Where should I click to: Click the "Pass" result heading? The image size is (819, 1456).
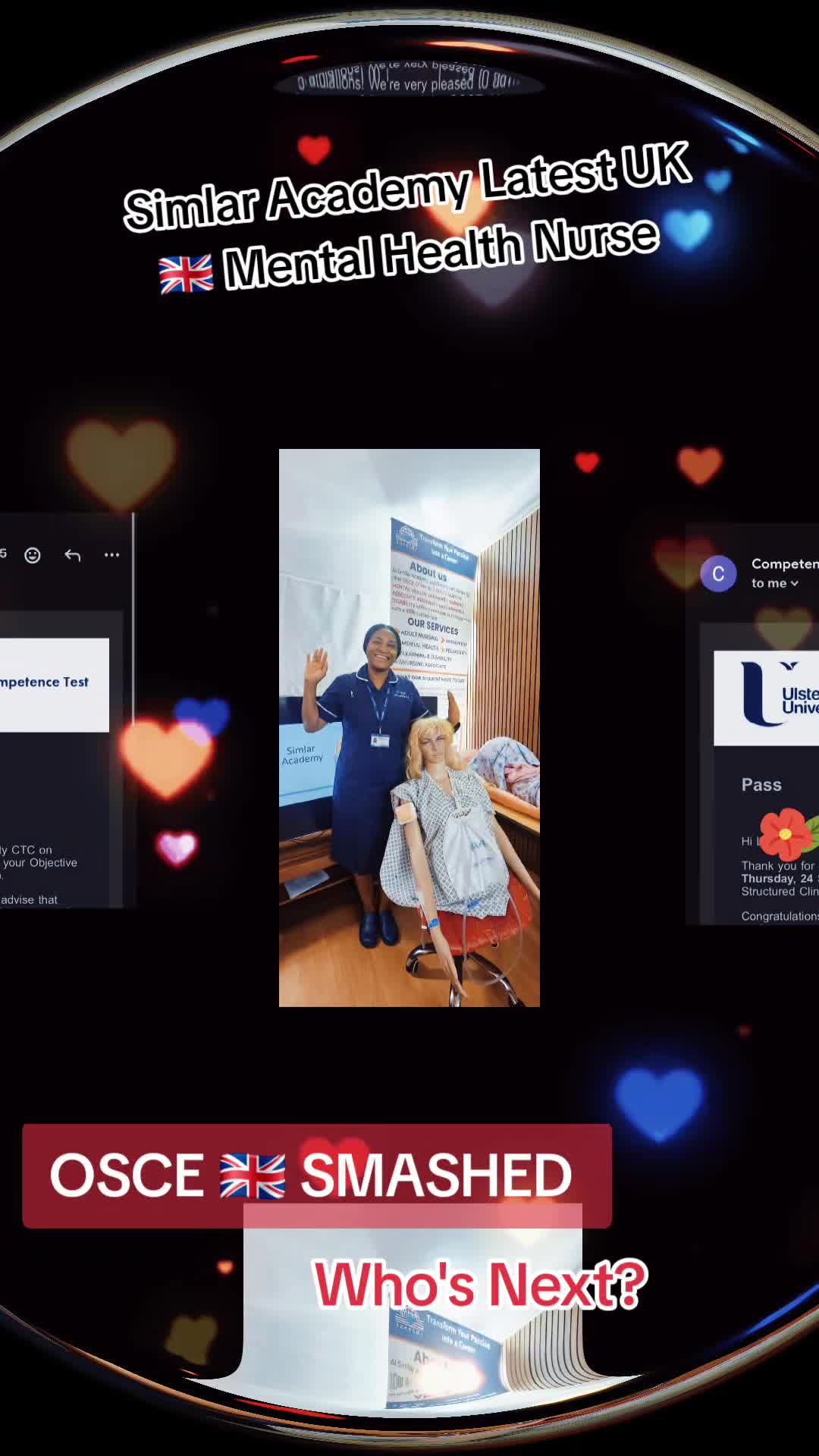pyautogui.click(x=761, y=785)
